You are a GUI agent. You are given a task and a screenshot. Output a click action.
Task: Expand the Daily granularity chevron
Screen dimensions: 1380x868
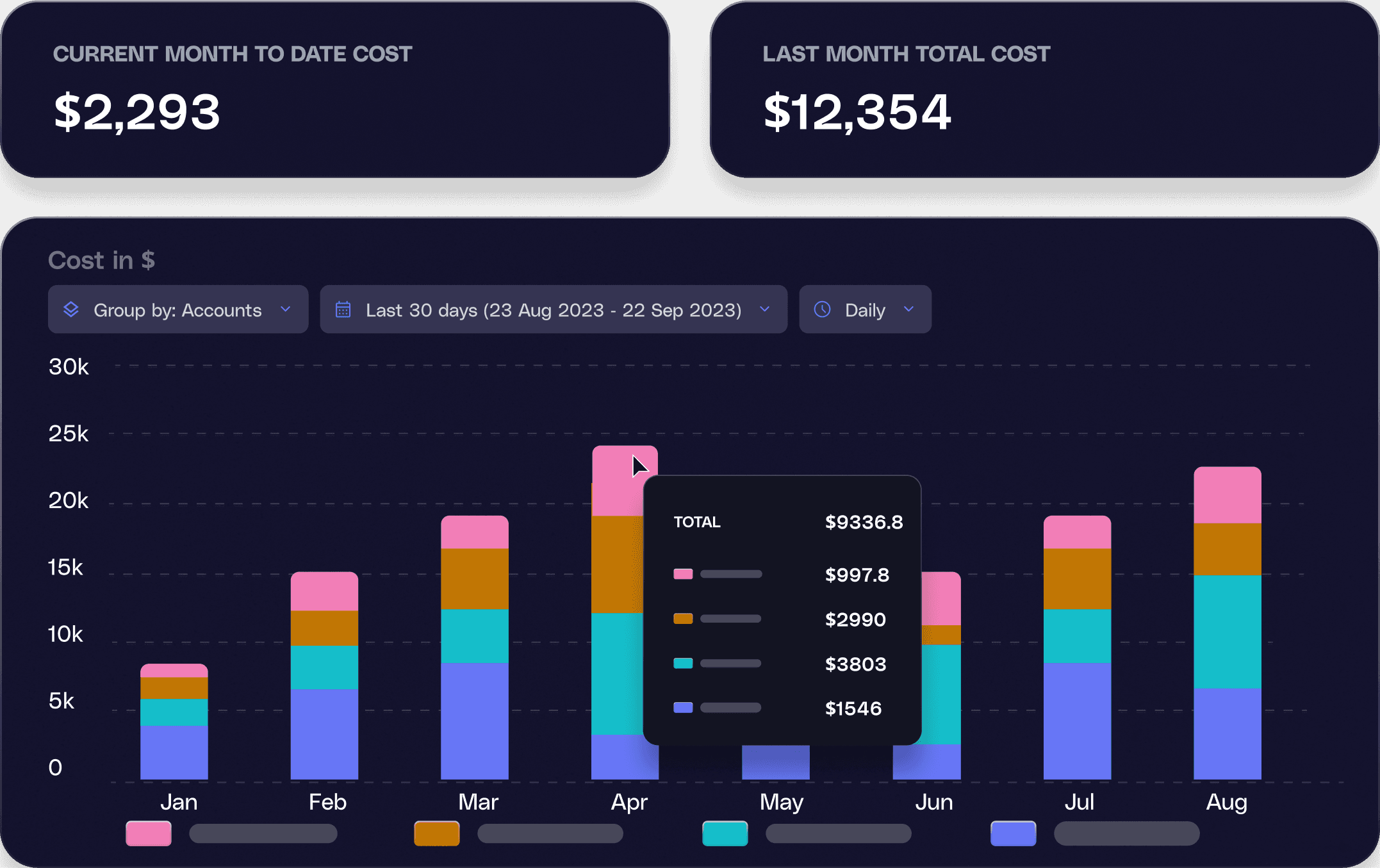tap(908, 309)
